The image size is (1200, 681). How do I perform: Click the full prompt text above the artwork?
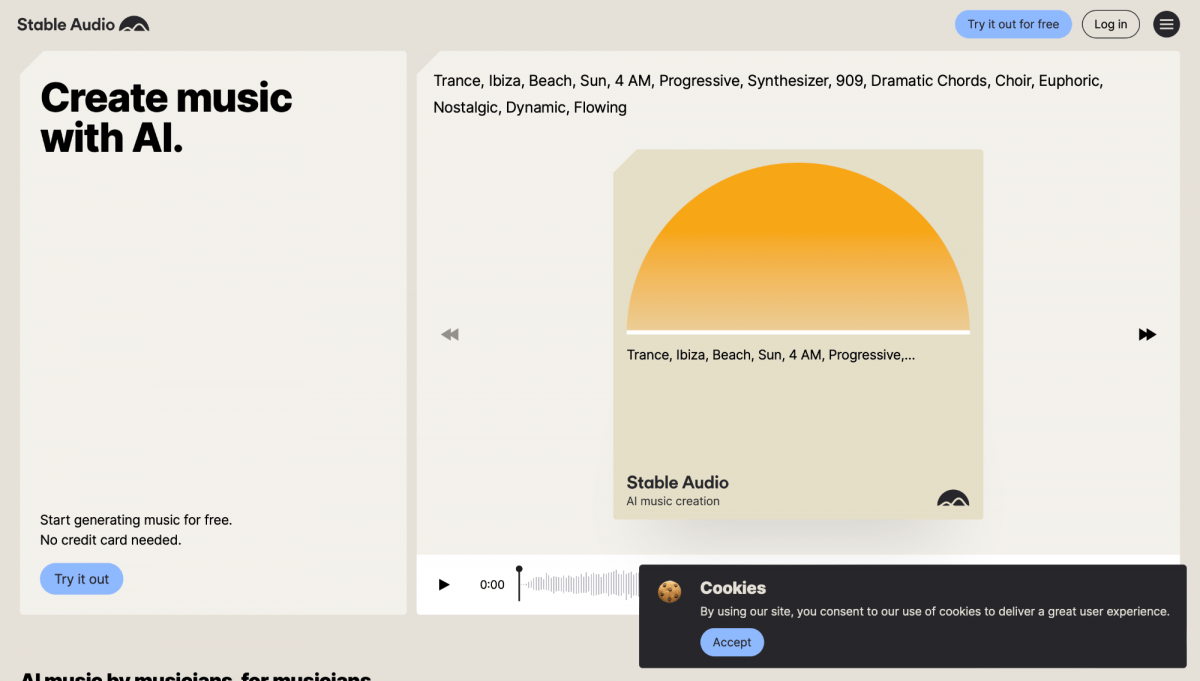click(x=767, y=93)
